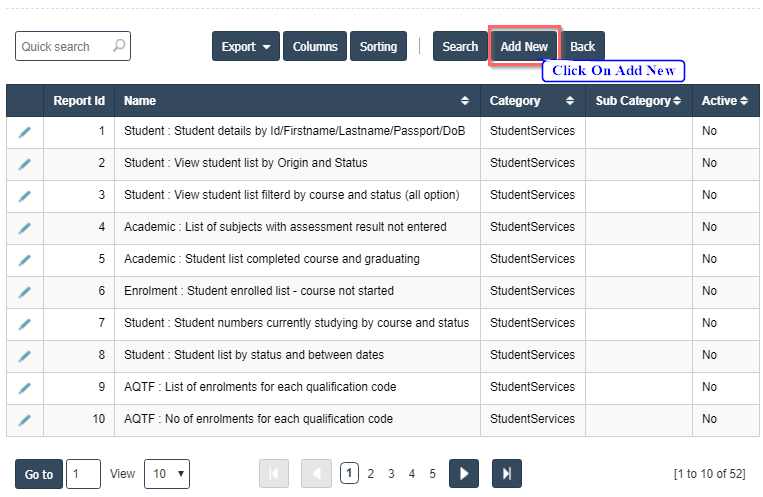The width and height of the screenshot is (763, 497).
Task: Open the Sorting options
Action: [x=378, y=47]
